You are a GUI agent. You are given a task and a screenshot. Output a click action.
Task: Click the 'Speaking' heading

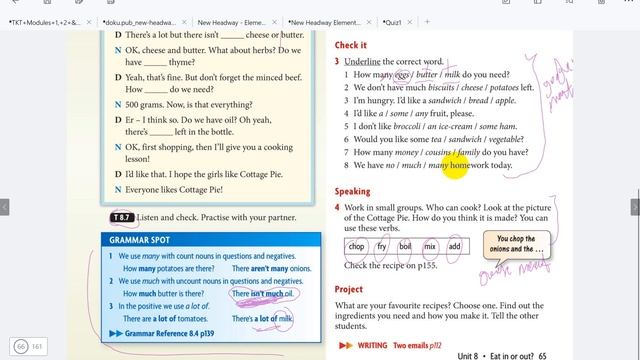[x=353, y=191]
